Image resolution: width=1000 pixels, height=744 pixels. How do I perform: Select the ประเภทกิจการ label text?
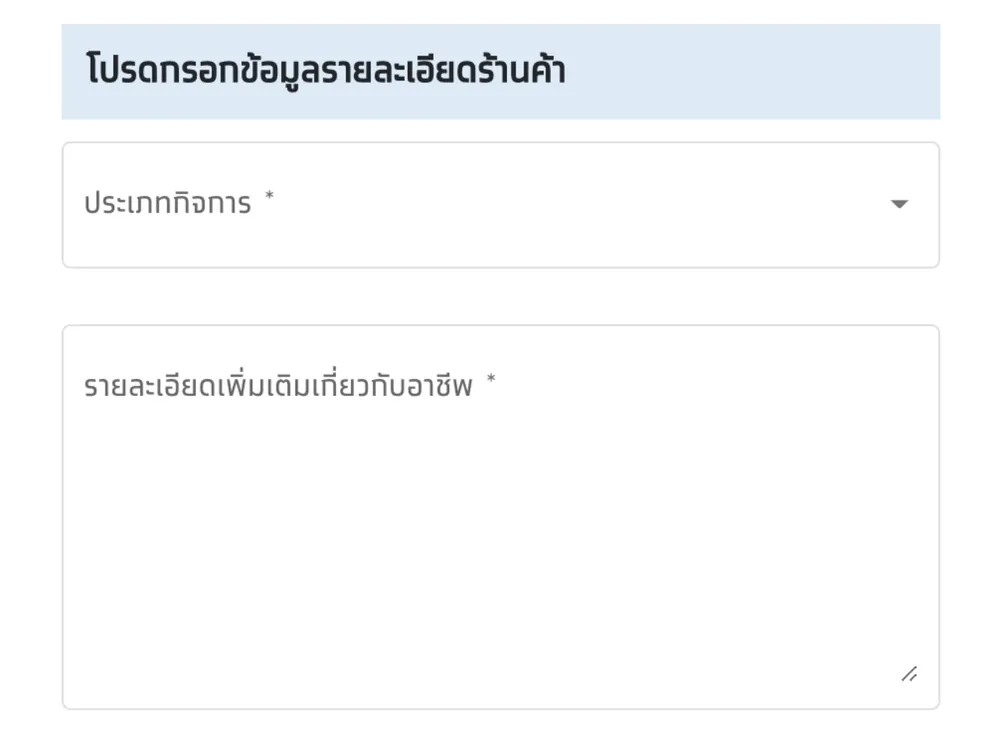coord(168,203)
